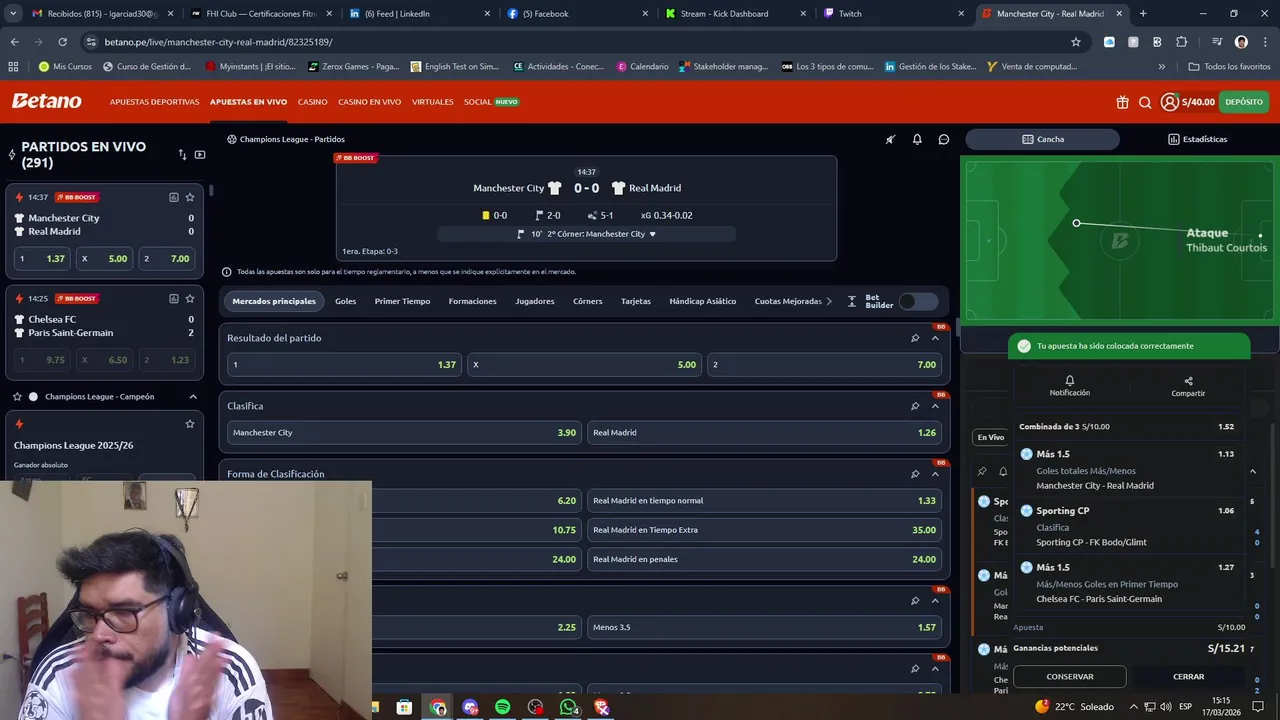
Task: Click the En Vivo filter chip
Action: (991, 437)
